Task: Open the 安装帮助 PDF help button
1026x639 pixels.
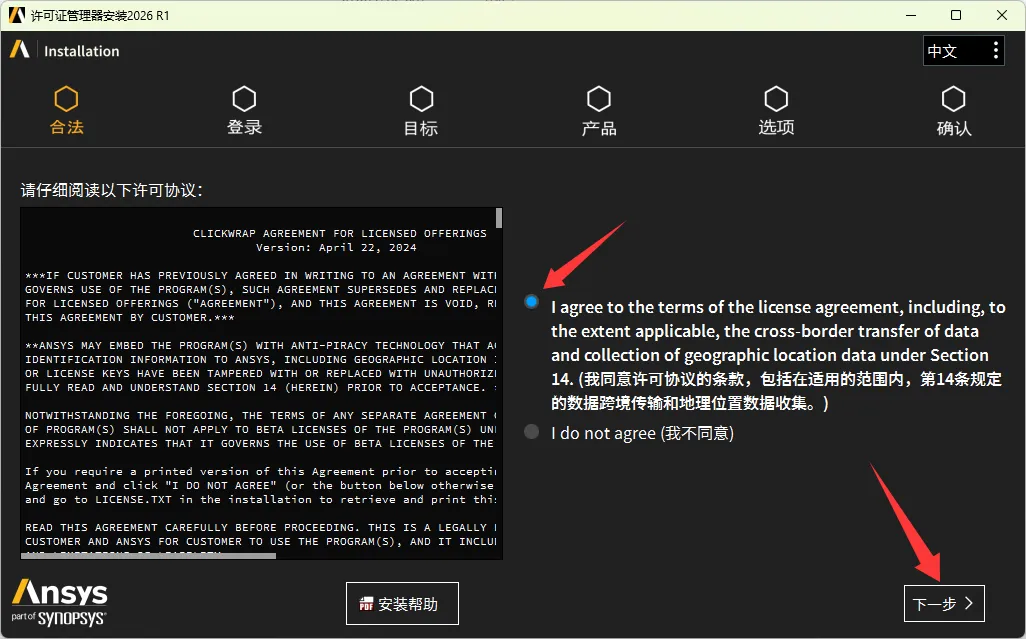Action: 402,603
